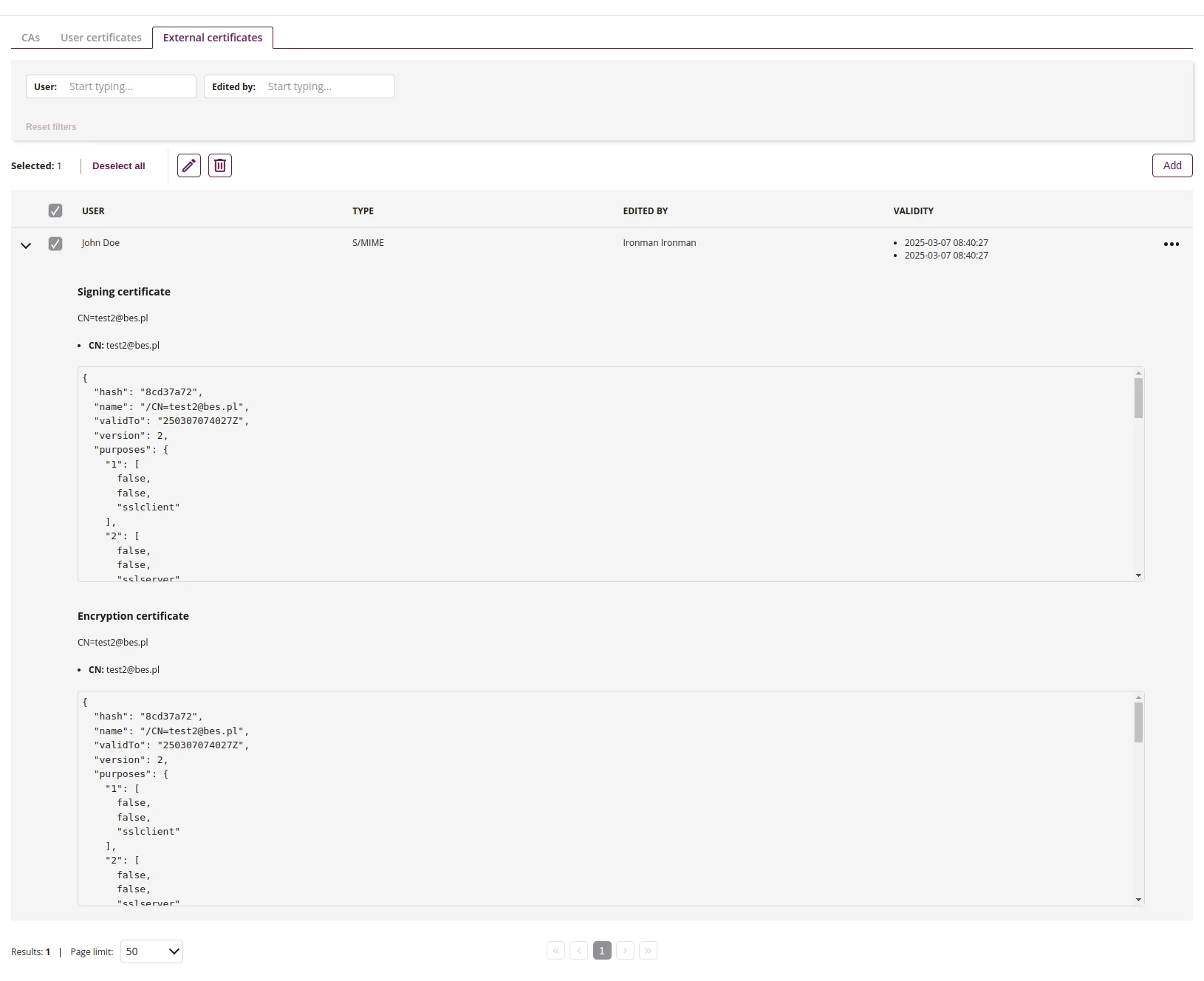Select the External certificates tab
Viewport: 1204px width, 981px height.
[213, 38]
